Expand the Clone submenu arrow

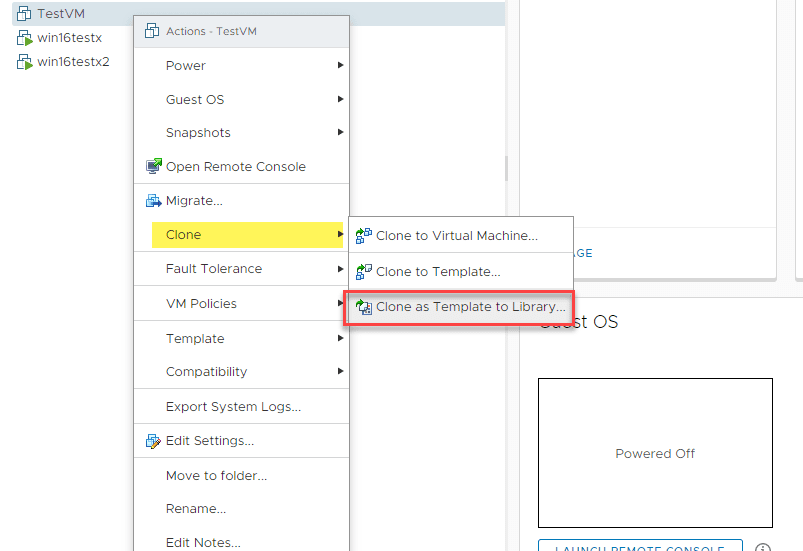[340, 234]
